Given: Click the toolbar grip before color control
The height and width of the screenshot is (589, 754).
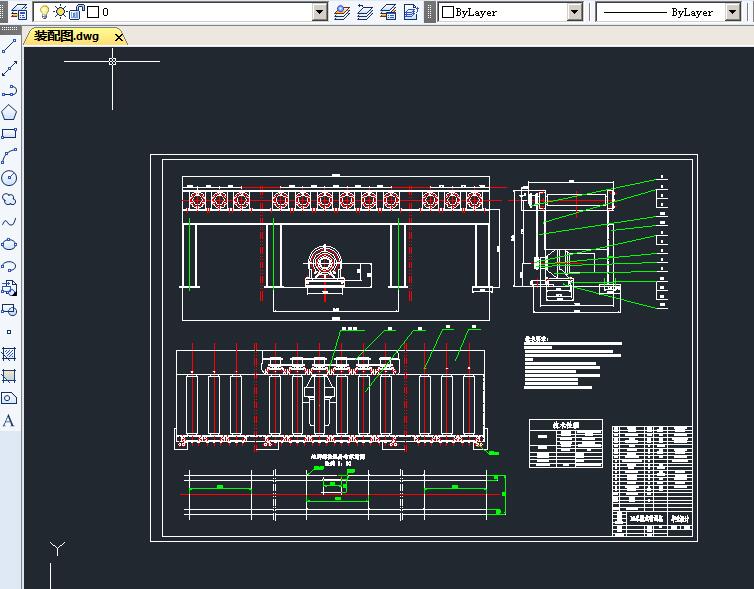Looking at the screenshot, I should pos(430,12).
